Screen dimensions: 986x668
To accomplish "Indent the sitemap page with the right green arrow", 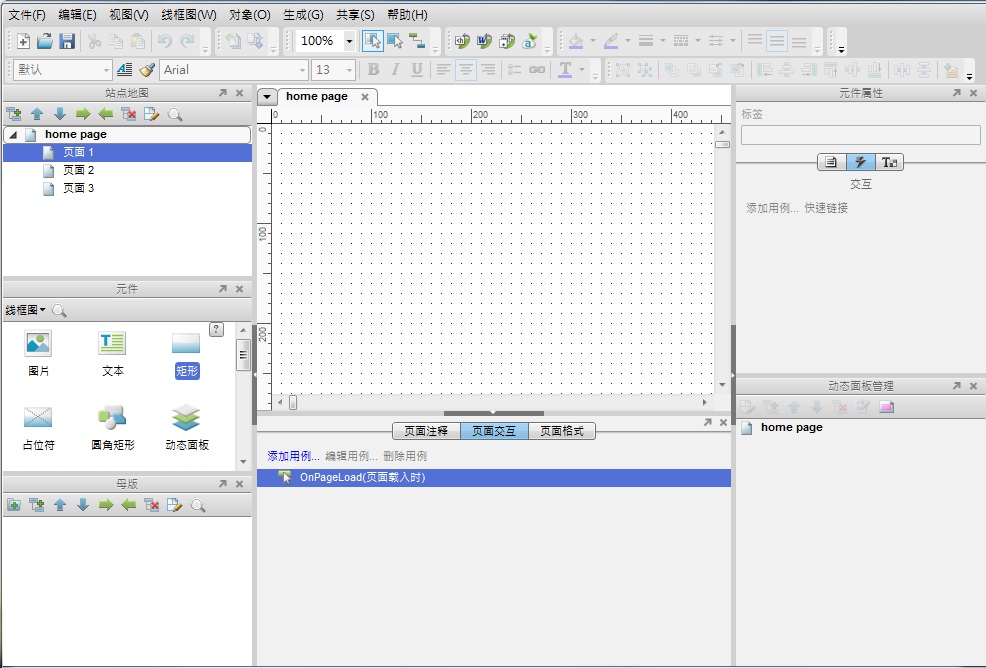I will (82, 114).
